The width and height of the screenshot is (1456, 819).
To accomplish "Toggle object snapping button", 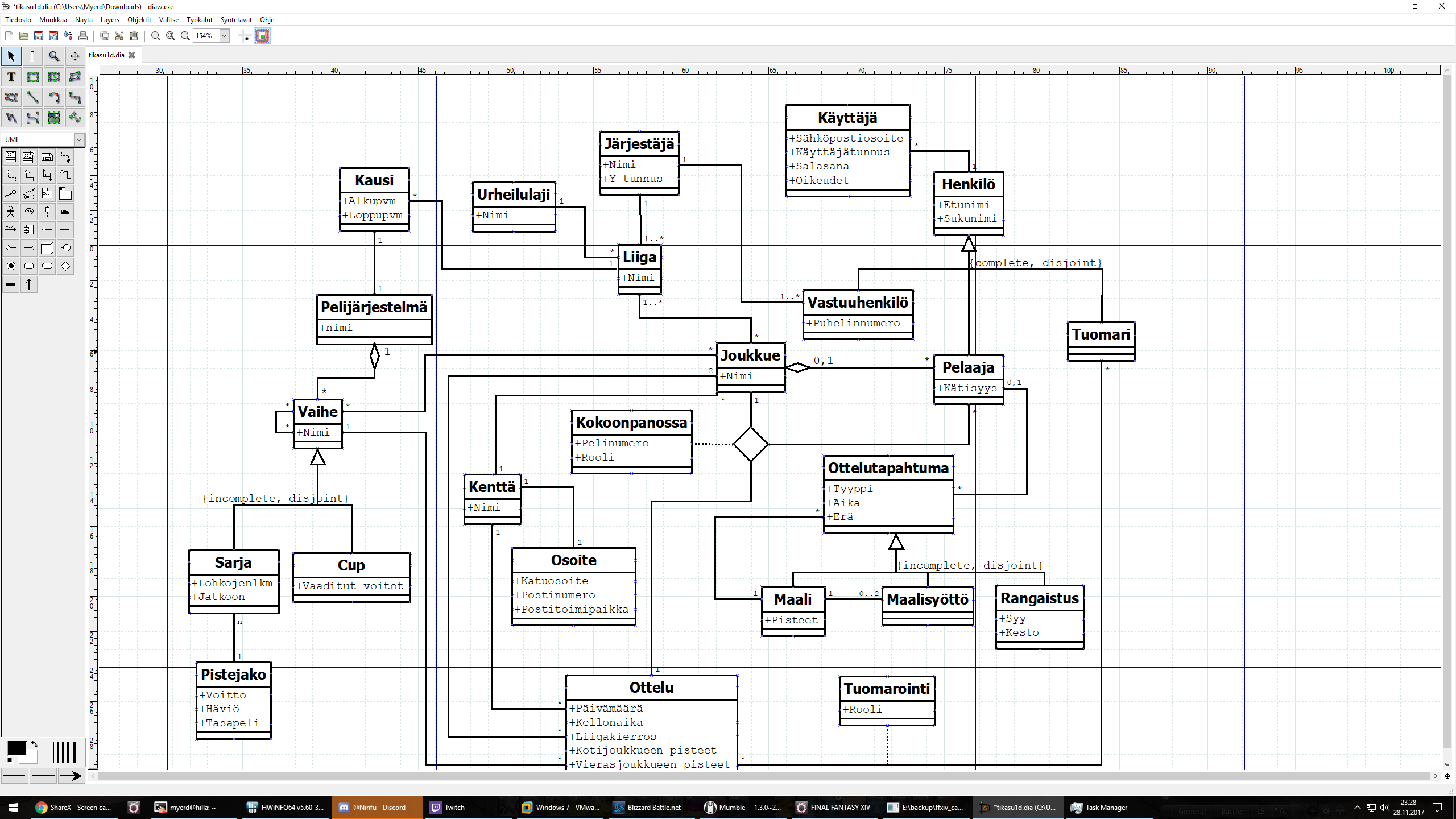I will (262, 36).
